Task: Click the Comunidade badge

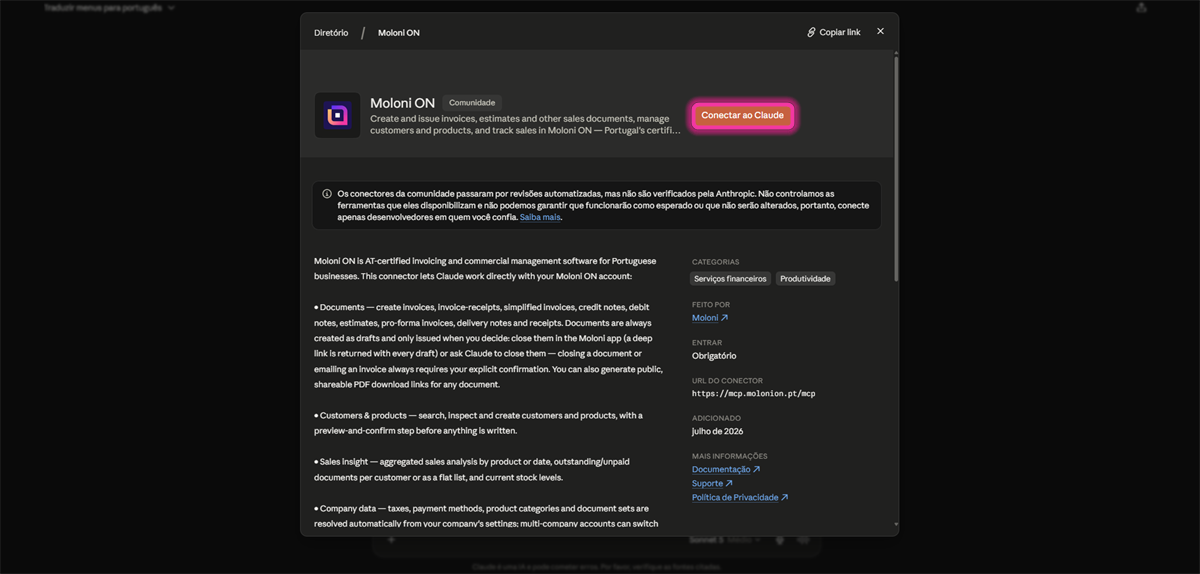Action: (472, 103)
